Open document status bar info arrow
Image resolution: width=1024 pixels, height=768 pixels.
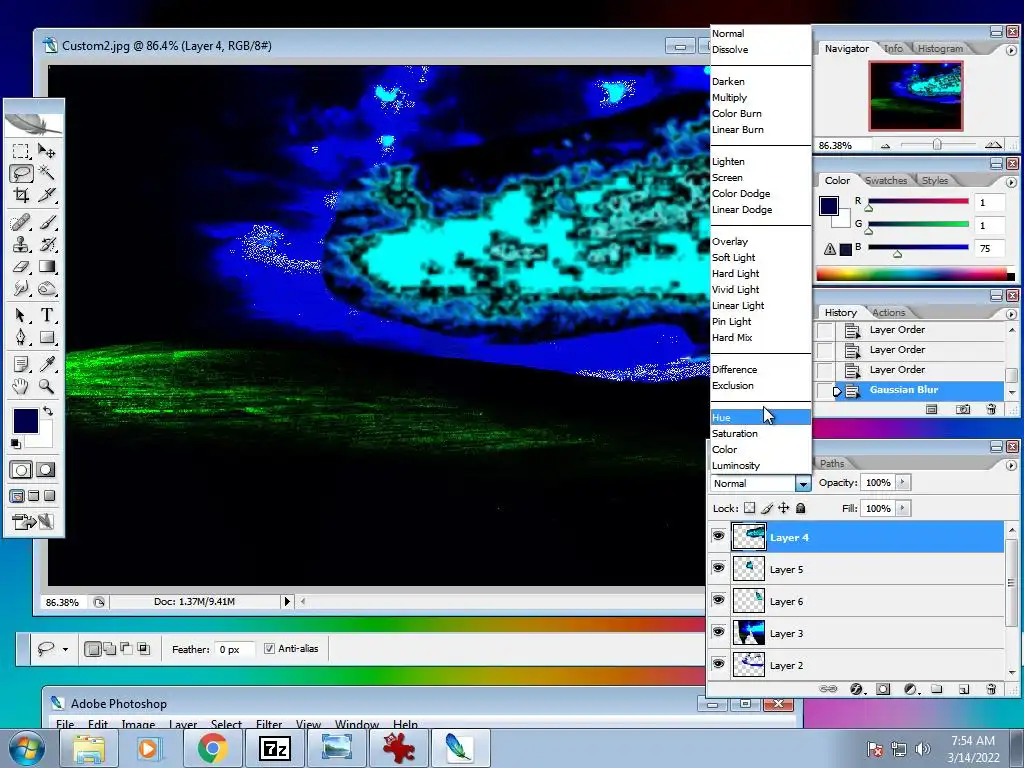click(287, 601)
